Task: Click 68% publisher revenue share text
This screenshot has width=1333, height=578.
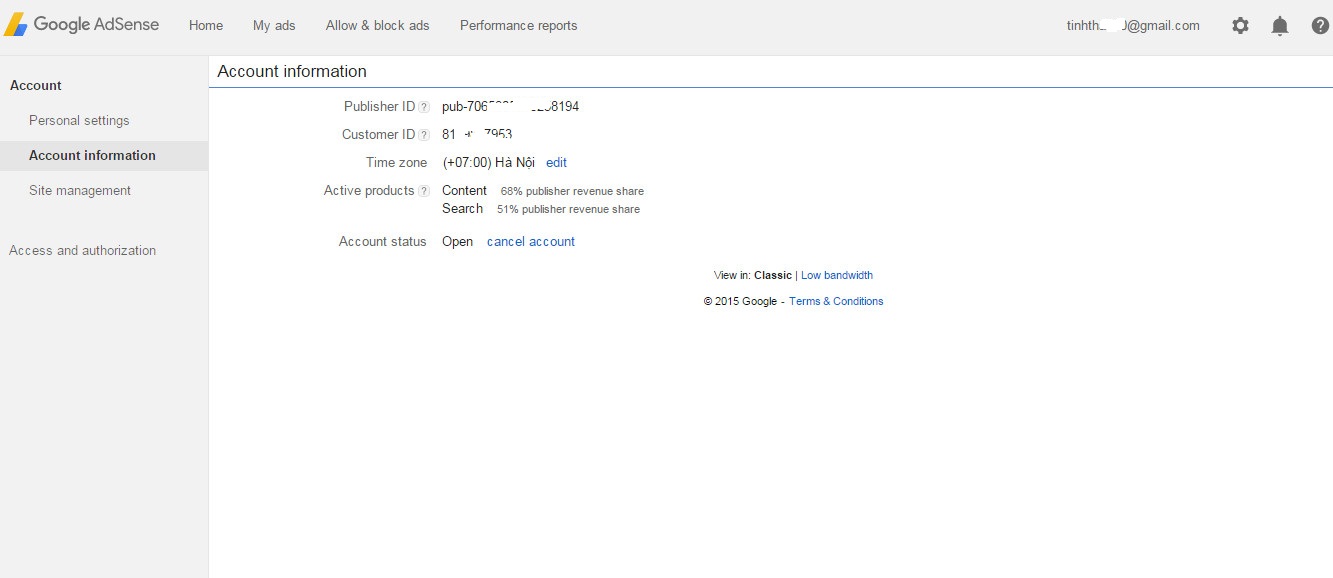Action: point(572,192)
